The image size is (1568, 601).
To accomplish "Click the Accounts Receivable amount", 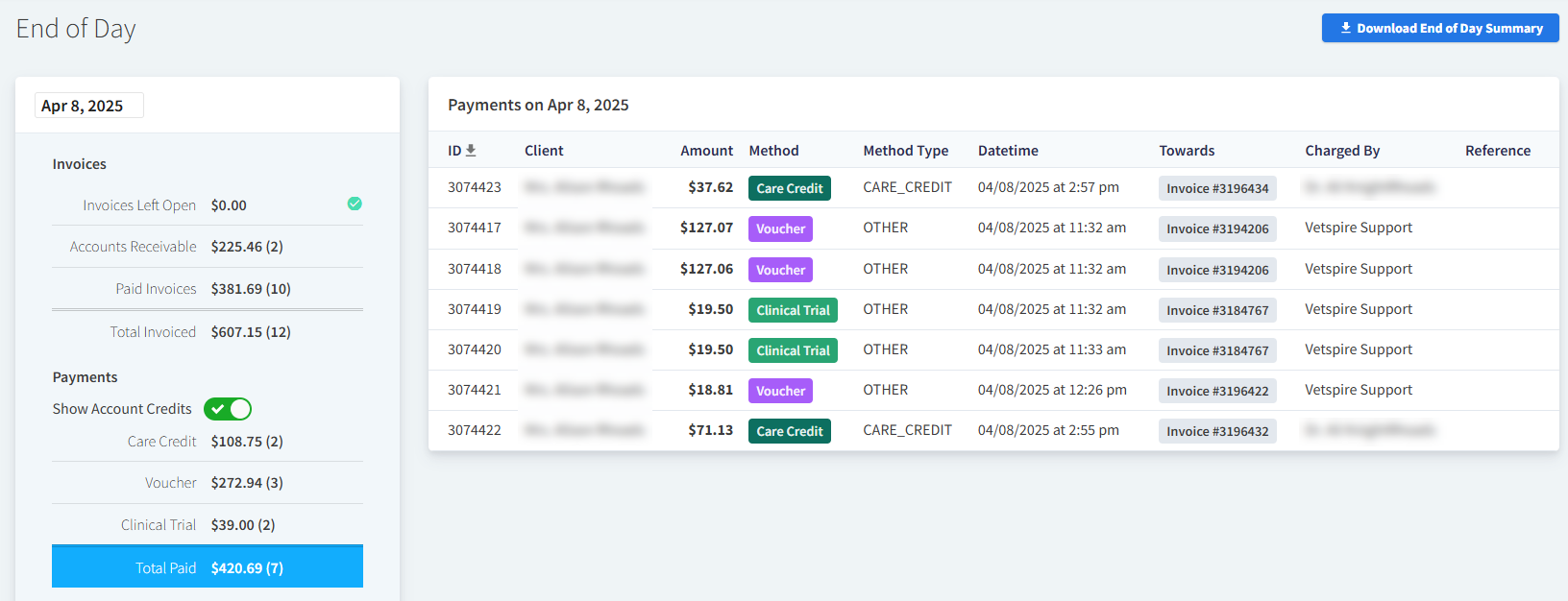I will 247,247.
